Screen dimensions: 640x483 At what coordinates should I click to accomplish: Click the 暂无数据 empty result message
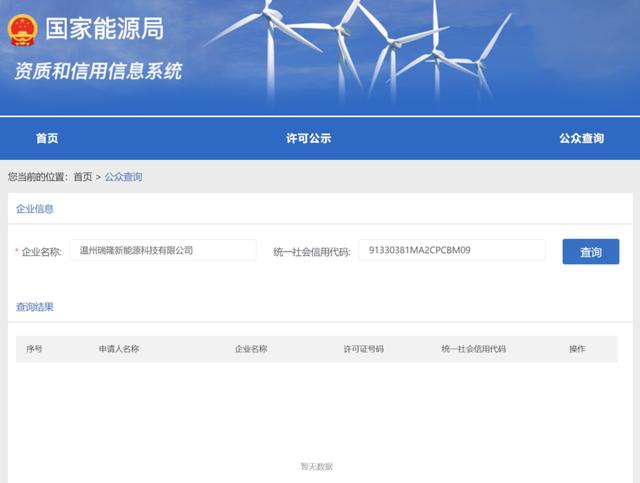coord(316,466)
